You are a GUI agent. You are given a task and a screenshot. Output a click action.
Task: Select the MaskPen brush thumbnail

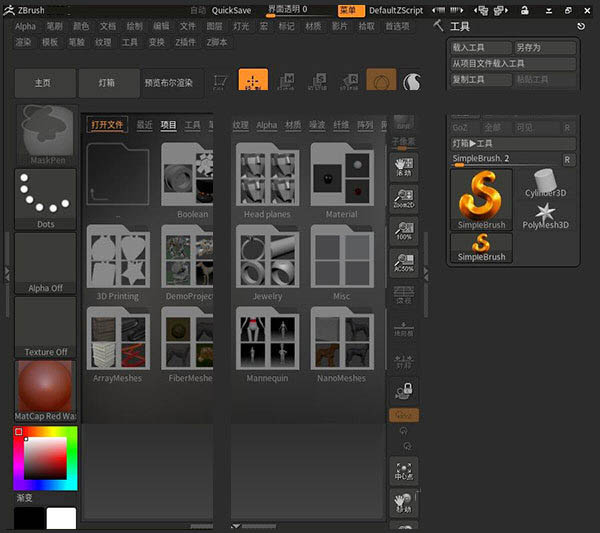(45, 133)
